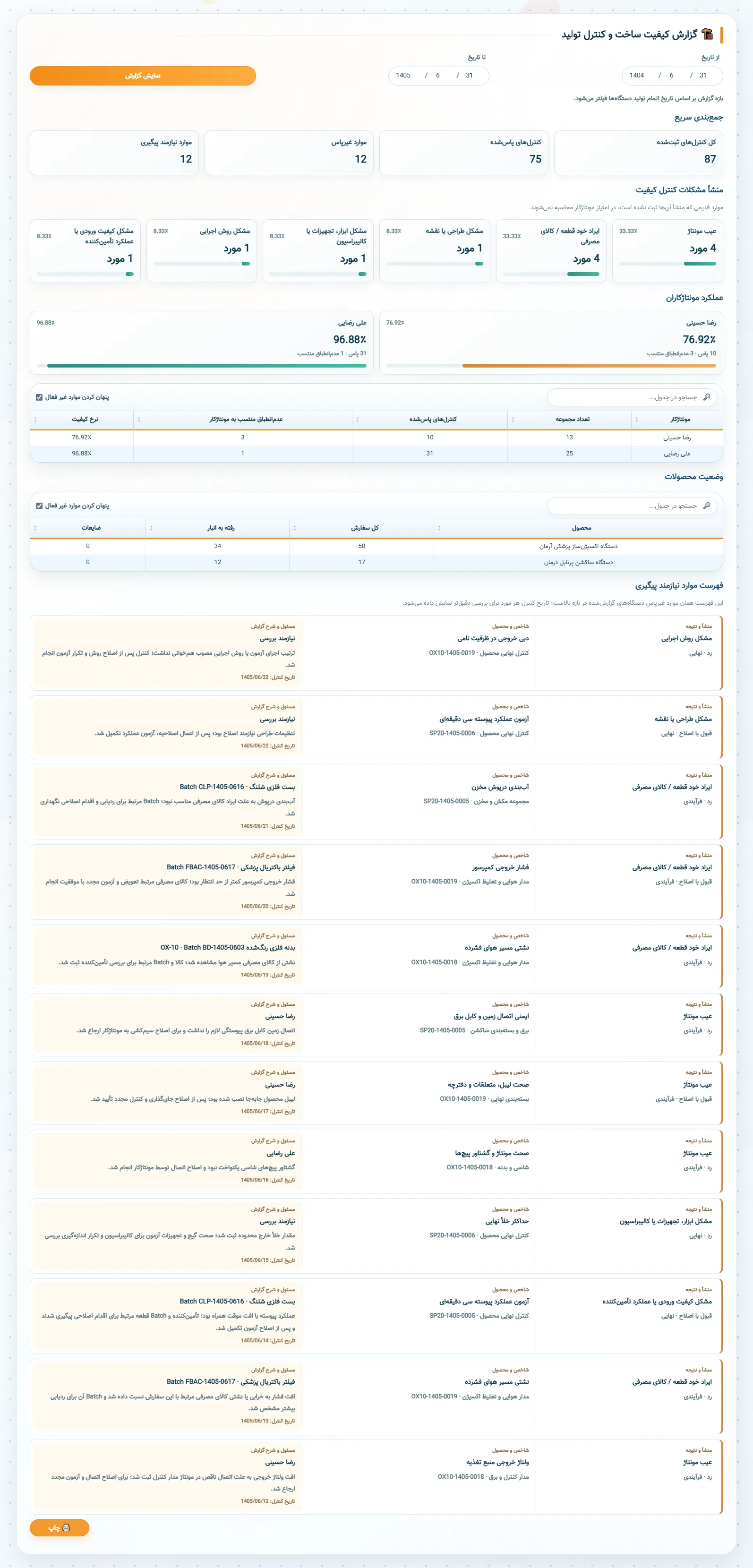Screen dimensions: 753x1568
Task: Open follow-up item dated 1405/06/14
Action: [x=376, y=1316]
